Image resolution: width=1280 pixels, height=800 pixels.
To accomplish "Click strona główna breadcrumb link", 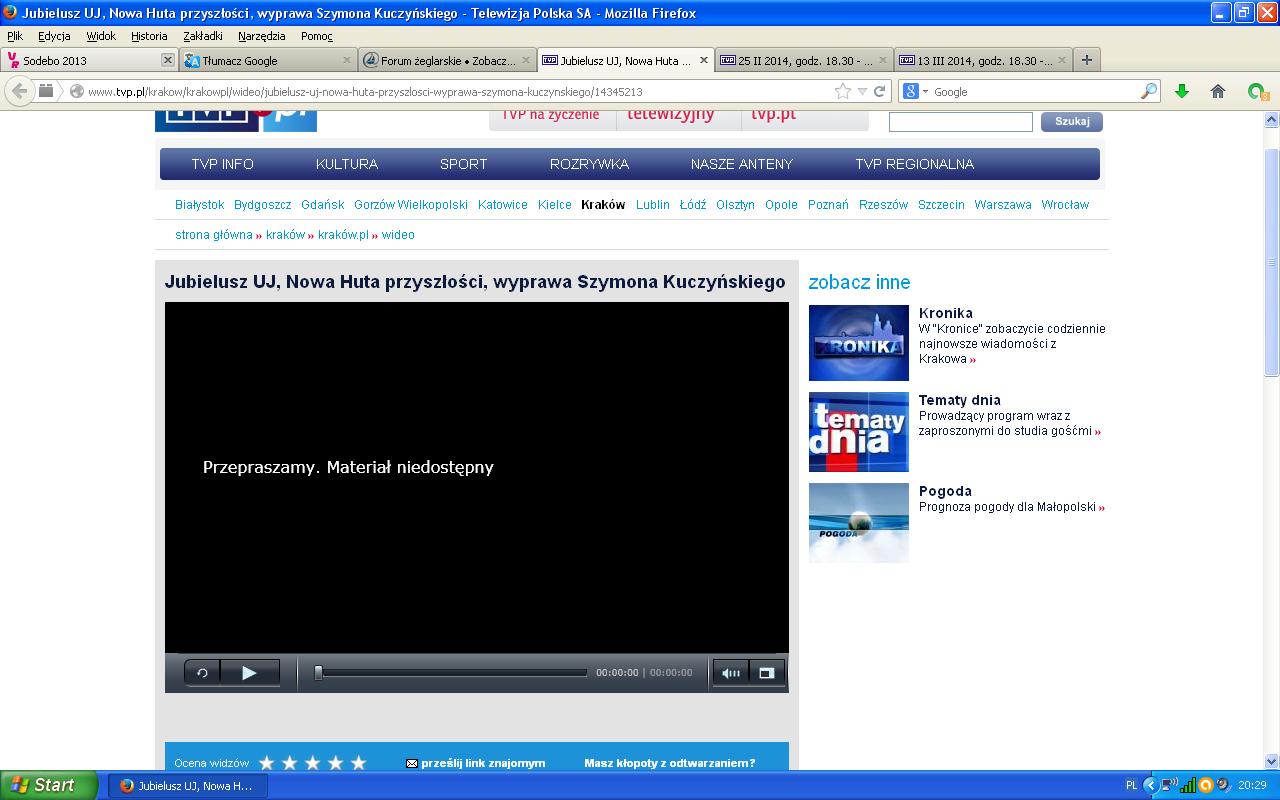I will (213, 235).
